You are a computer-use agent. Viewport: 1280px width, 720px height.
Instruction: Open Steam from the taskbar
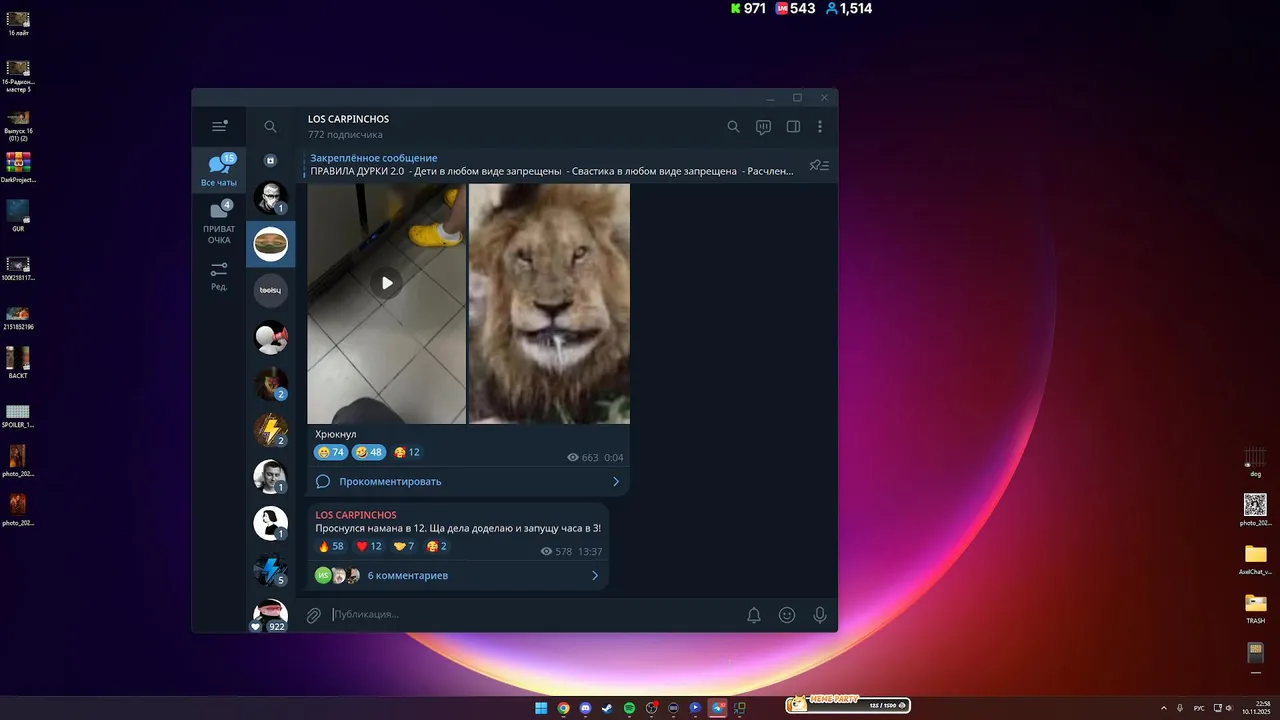(607, 708)
